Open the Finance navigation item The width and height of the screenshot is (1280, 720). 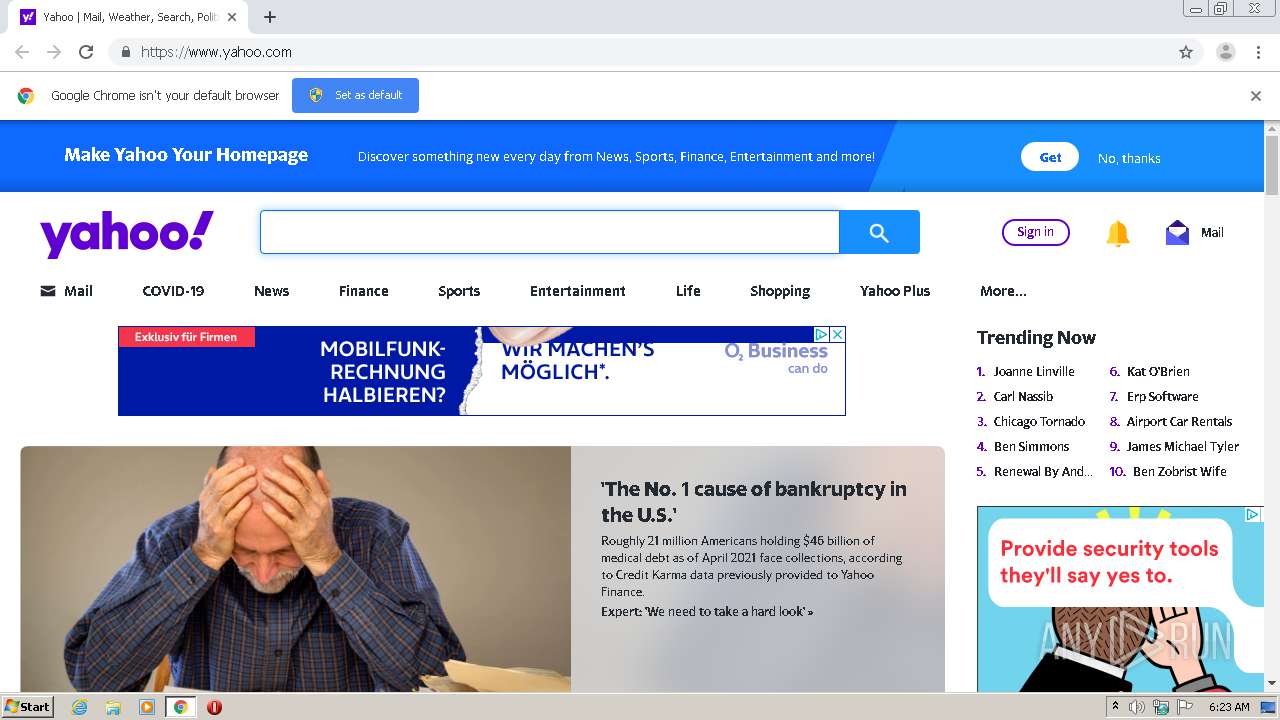click(x=363, y=291)
